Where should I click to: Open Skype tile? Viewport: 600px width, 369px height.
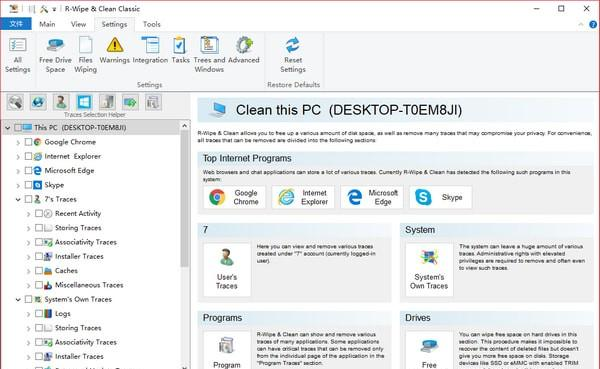[440, 197]
